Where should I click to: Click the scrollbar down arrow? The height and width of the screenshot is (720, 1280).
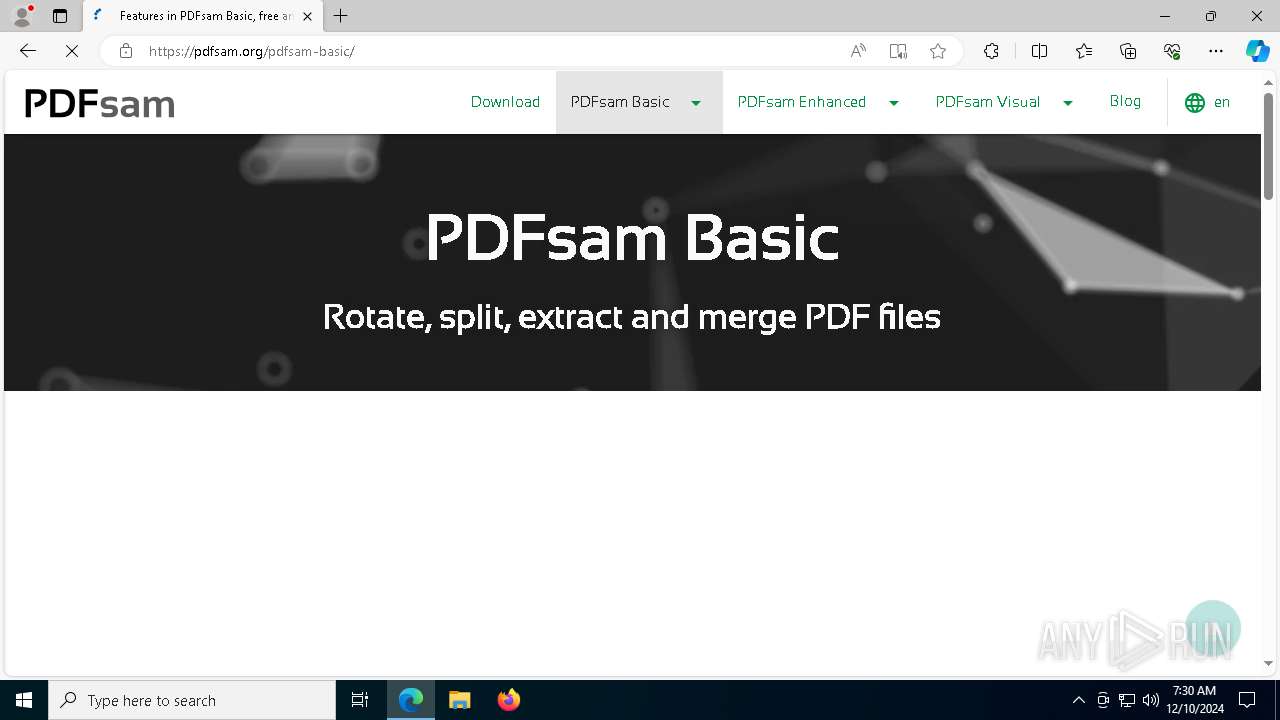click(x=1268, y=663)
